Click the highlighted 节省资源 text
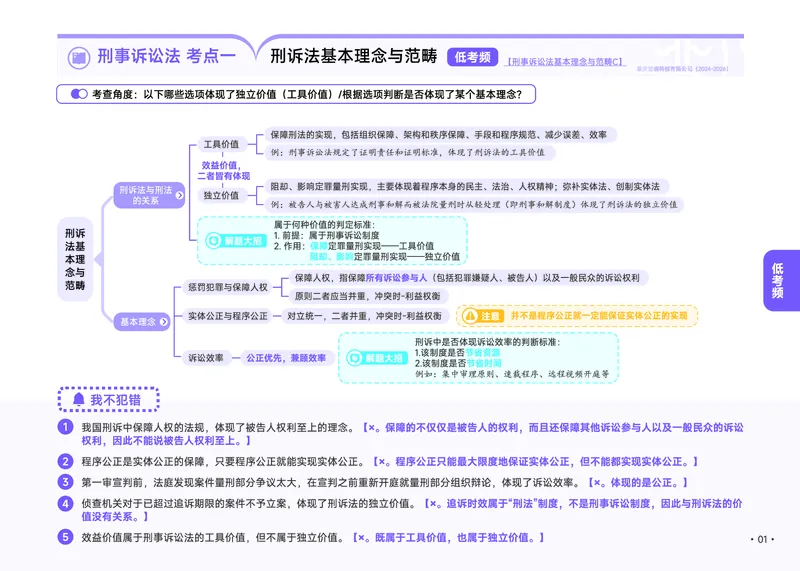Viewport: 800px width, 571px height. tap(483, 353)
